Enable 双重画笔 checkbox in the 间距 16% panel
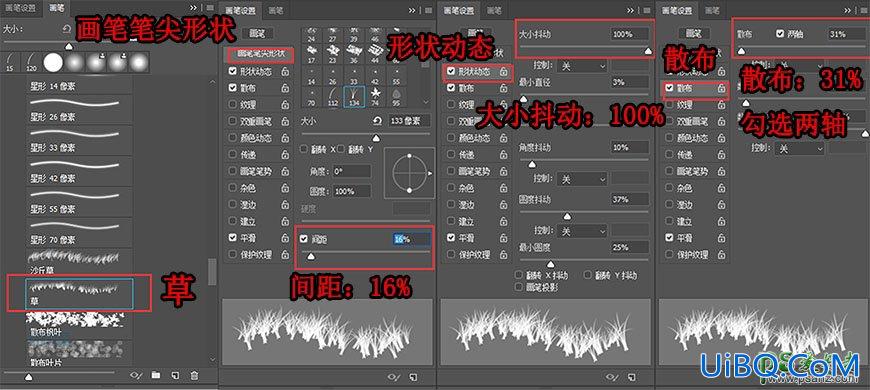This screenshot has height=390, width=870. pos(232,121)
